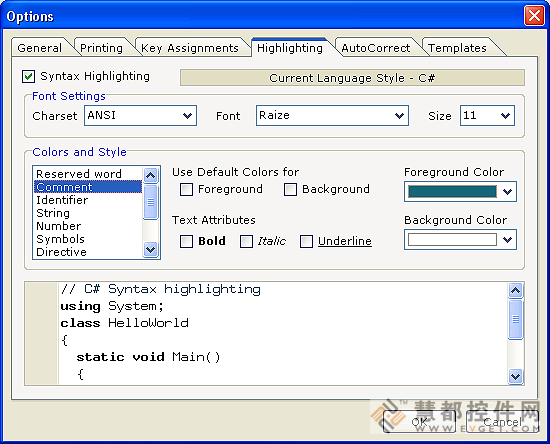Toggle the Bold text attribute
Screen dimensions: 550x444
[x=186, y=241]
